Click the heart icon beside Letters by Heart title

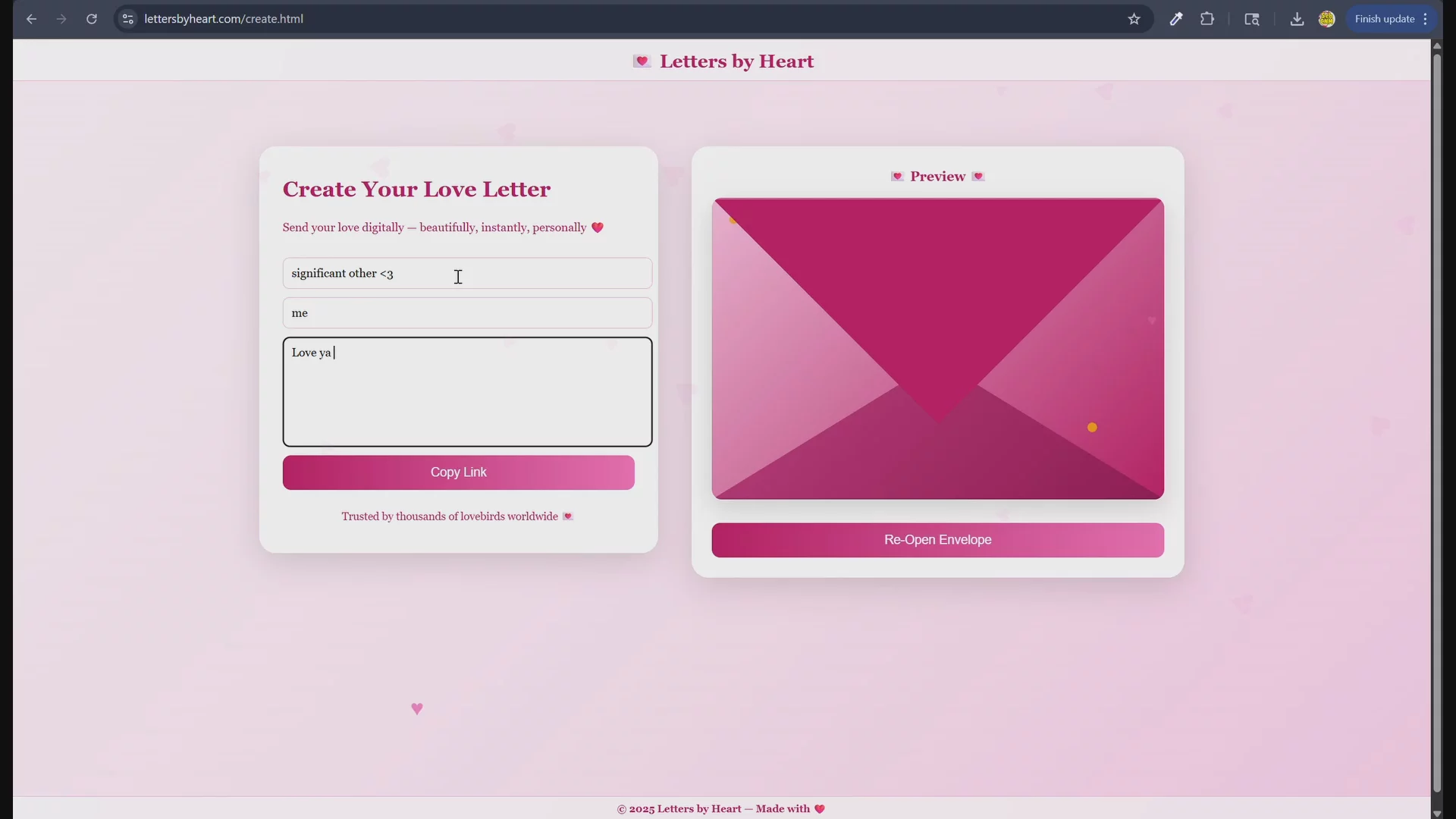642,61
